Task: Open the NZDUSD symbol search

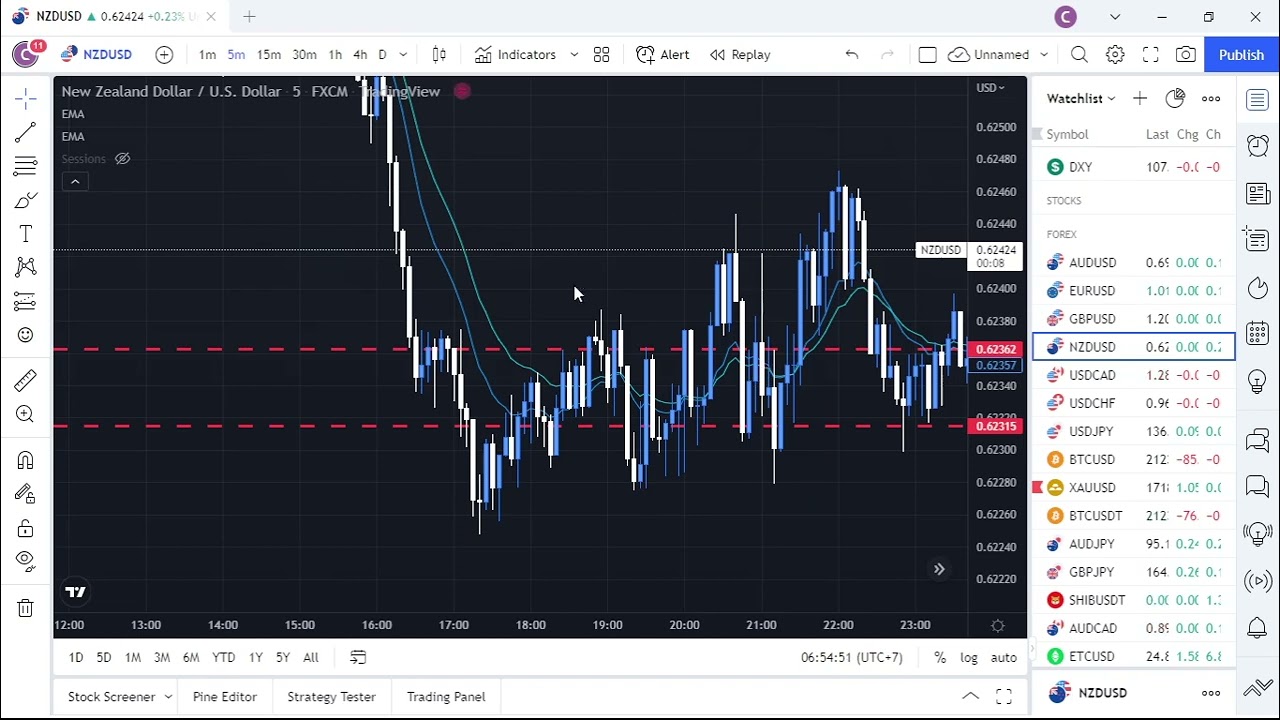Action: pos(96,55)
